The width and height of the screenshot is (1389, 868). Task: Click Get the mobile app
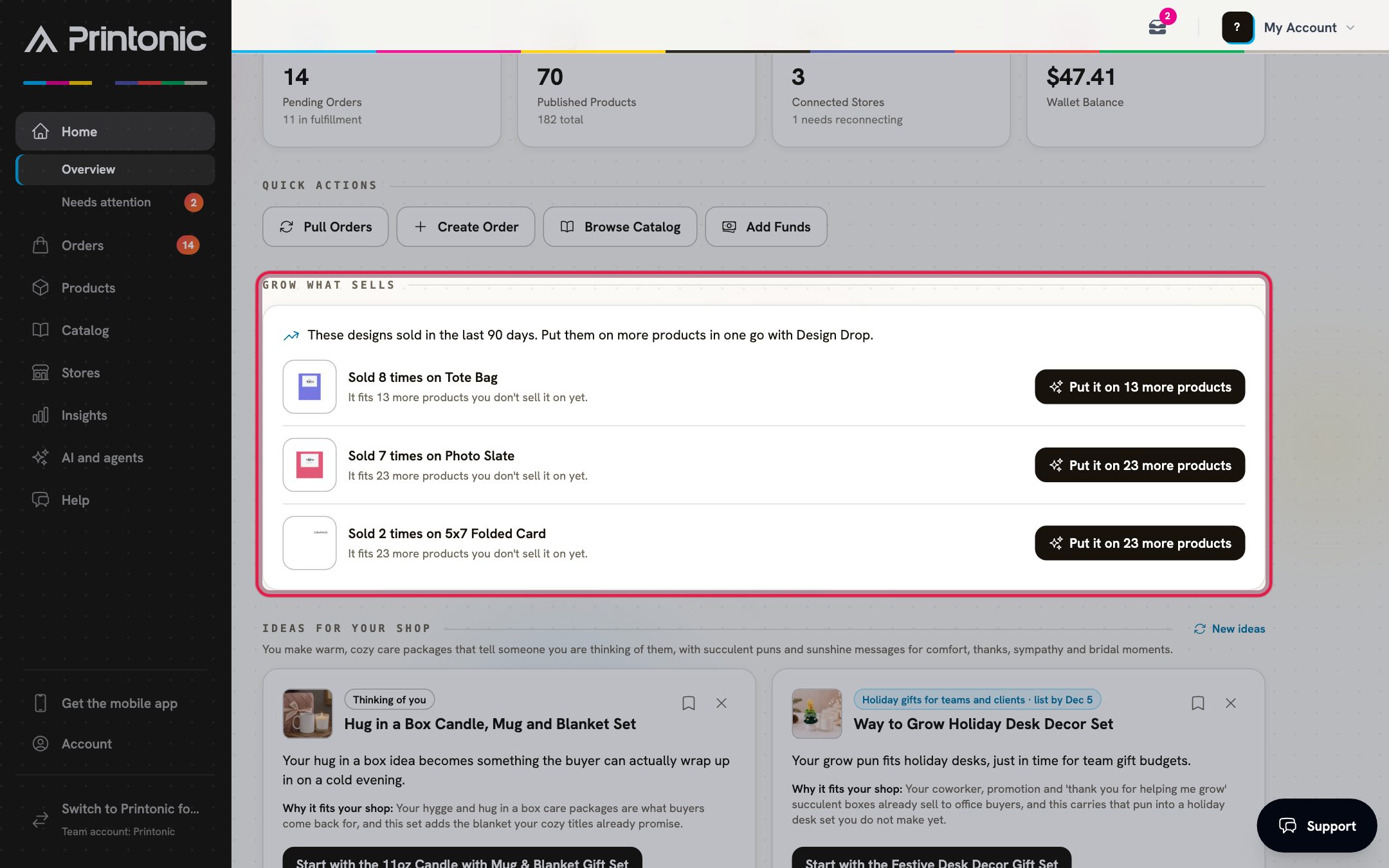[x=115, y=703]
